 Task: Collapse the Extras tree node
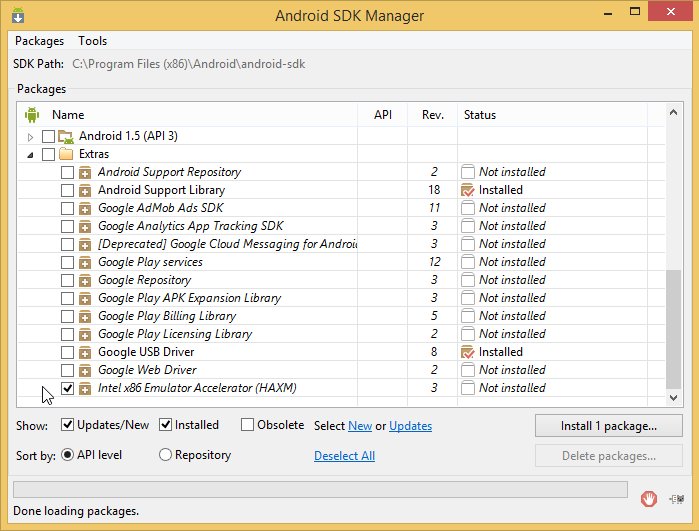pyautogui.click(x=30, y=155)
